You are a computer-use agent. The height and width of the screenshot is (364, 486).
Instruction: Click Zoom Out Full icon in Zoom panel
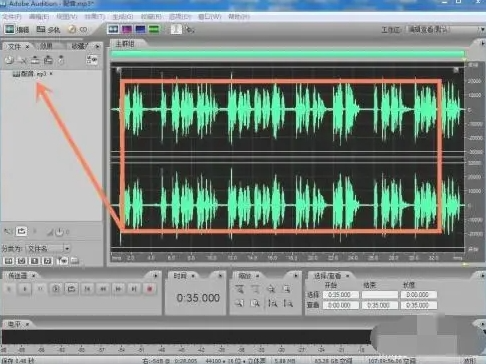[271, 289]
